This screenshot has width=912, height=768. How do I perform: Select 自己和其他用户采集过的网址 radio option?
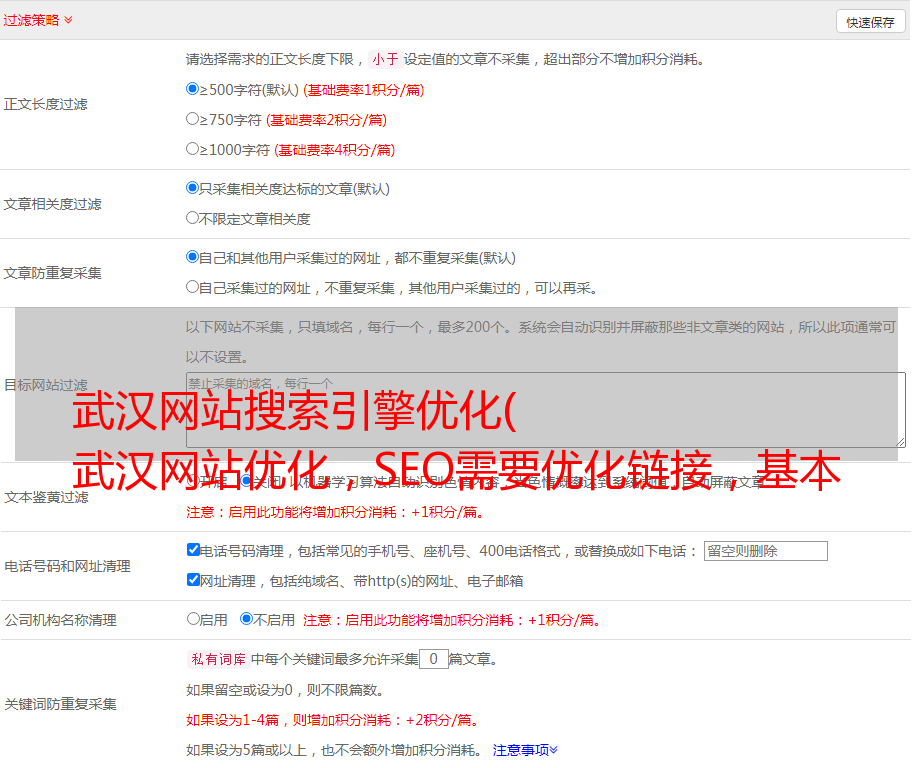coord(192,257)
